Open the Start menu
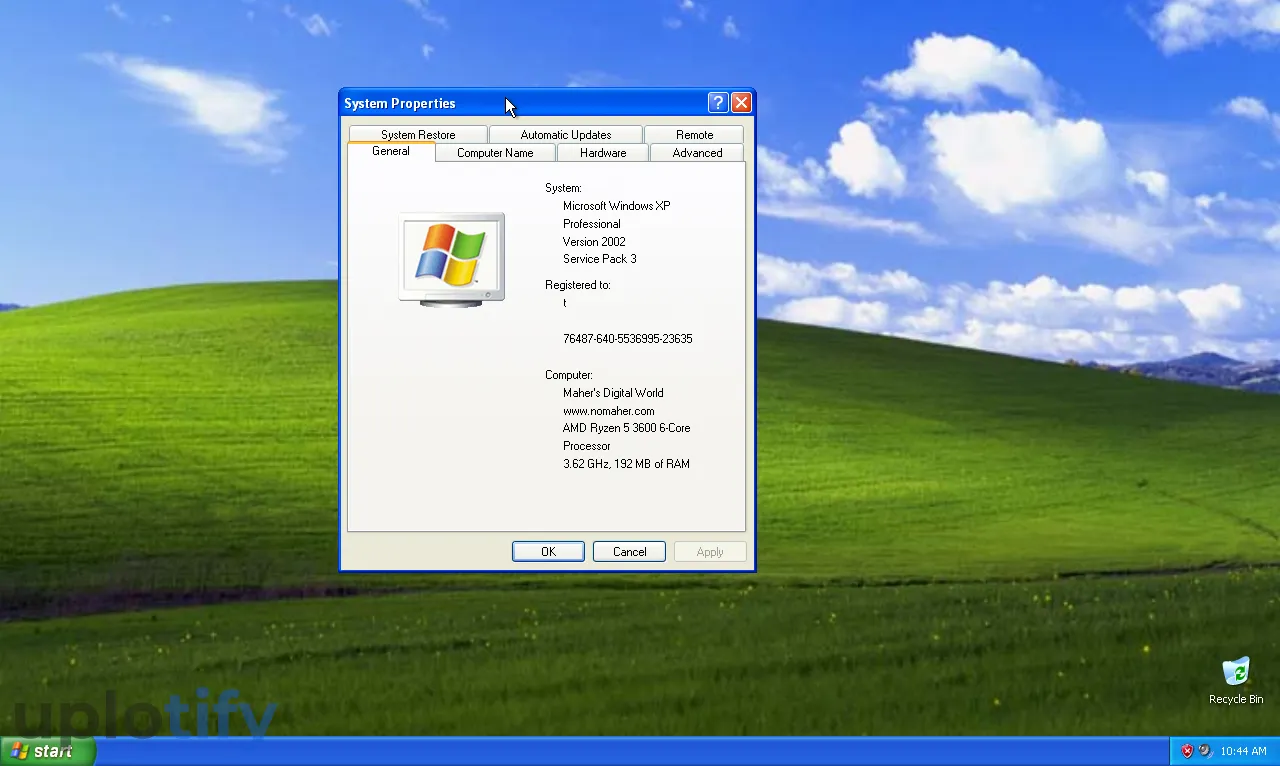The height and width of the screenshot is (766, 1280). pos(48,751)
